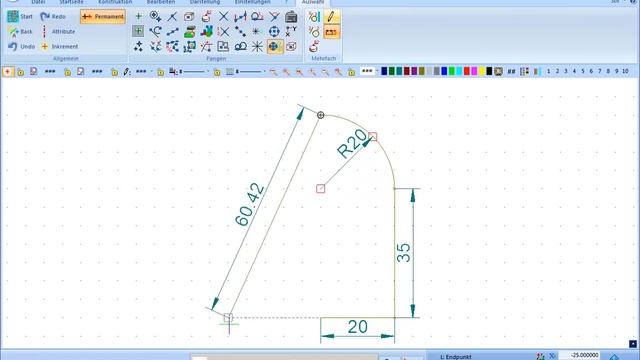Toggle the orange bar icon in Mehrfach
640x360 pixels.
(331, 32)
